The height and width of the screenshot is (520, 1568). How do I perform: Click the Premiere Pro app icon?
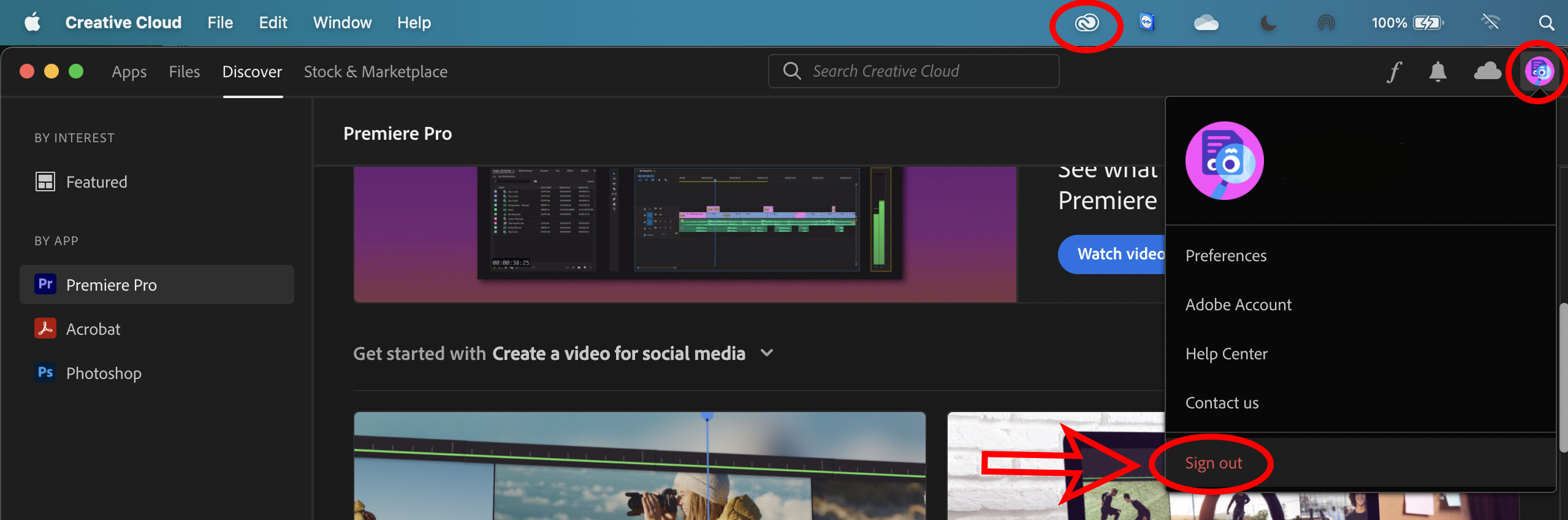pos(45,284)
